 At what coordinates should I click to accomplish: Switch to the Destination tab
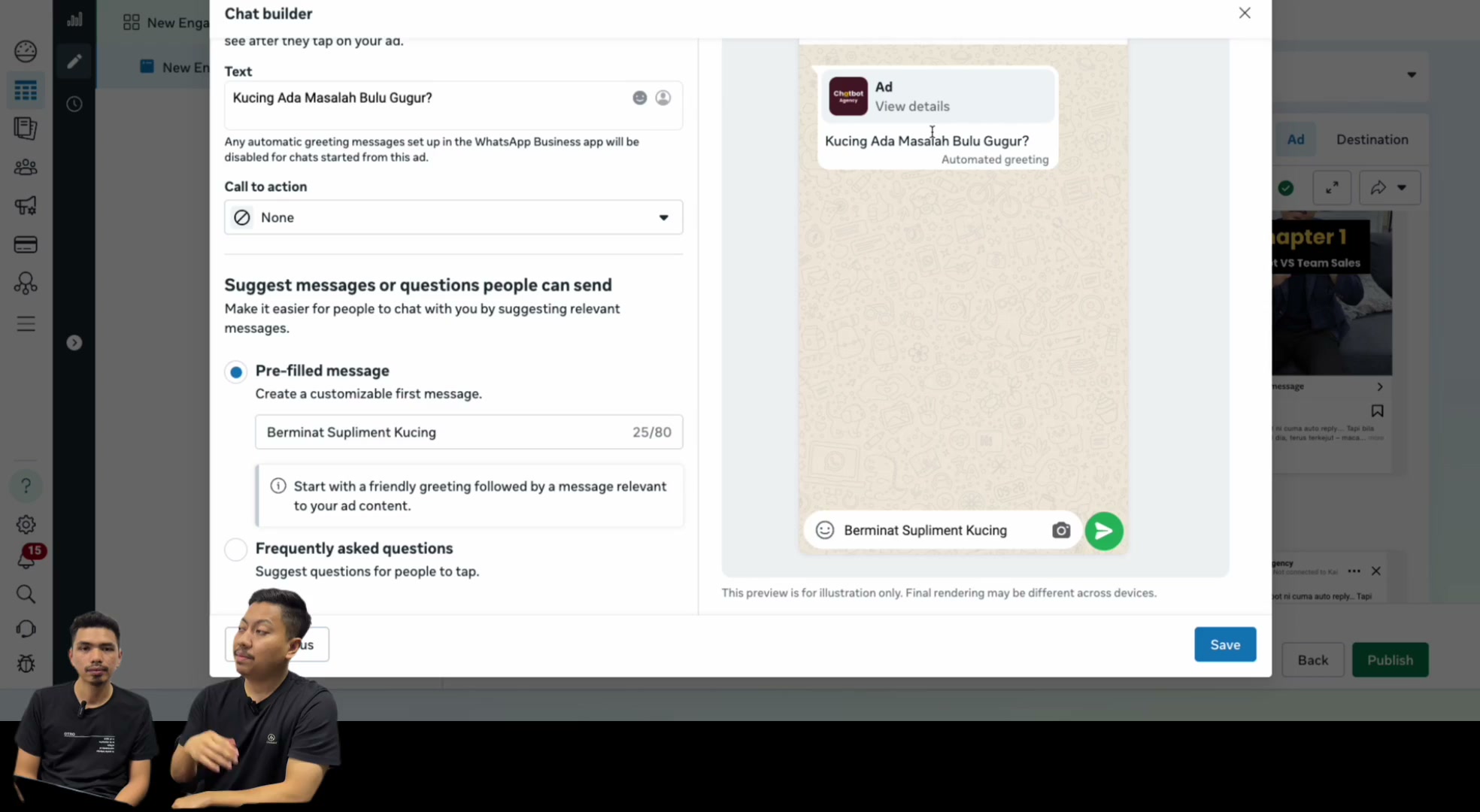point(1372,139)
